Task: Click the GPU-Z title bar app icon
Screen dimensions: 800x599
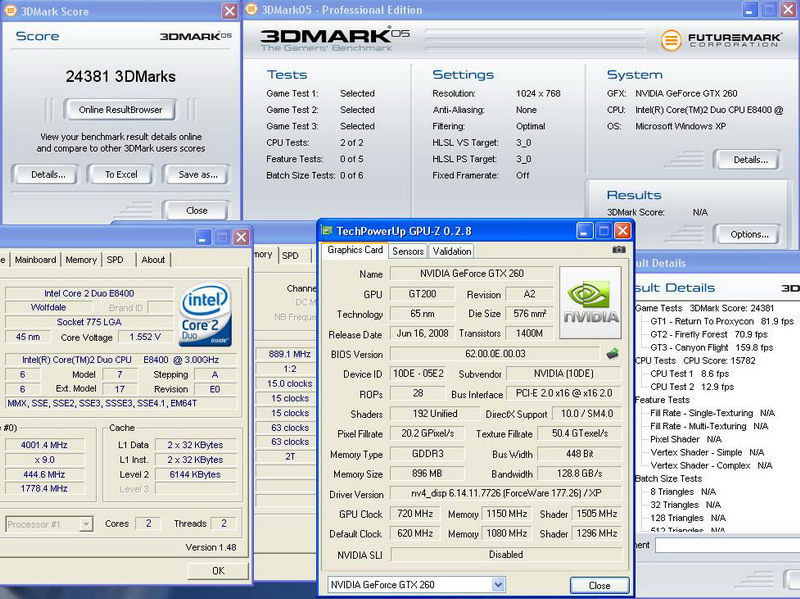Action: tap(327, 231)
